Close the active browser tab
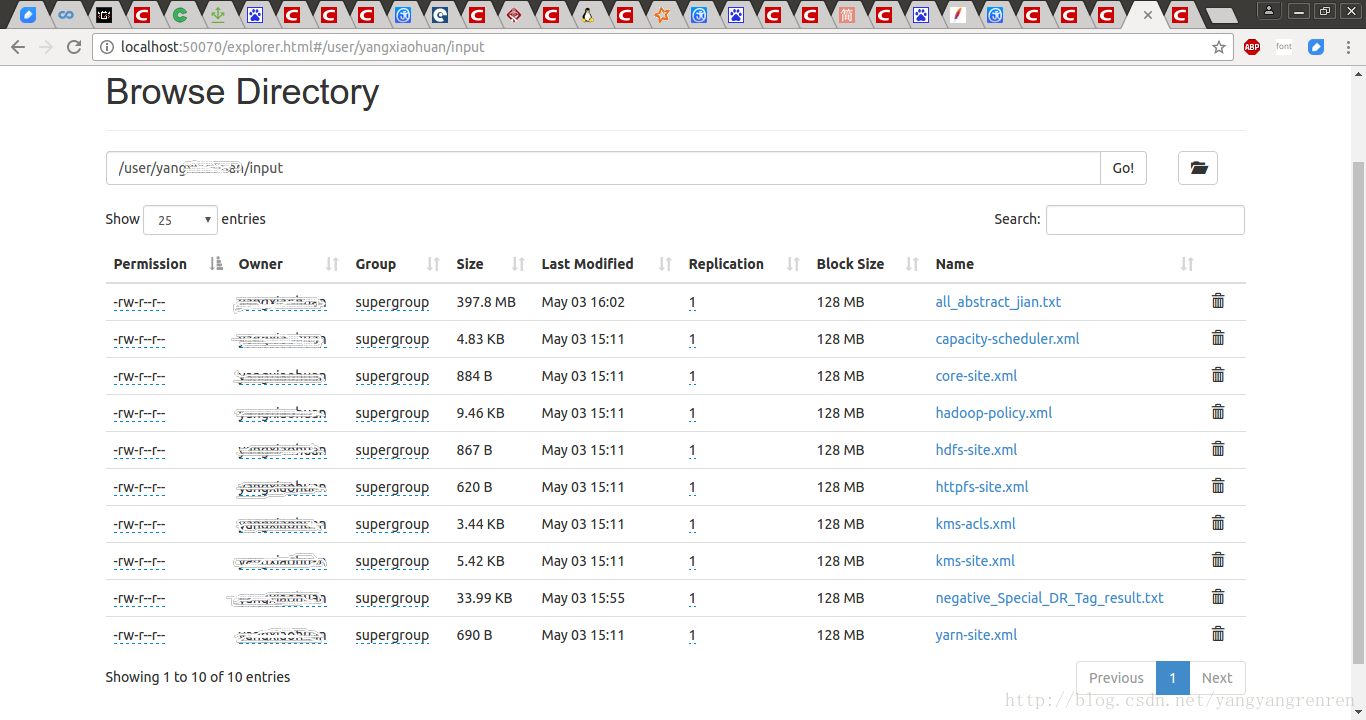 1147,15
